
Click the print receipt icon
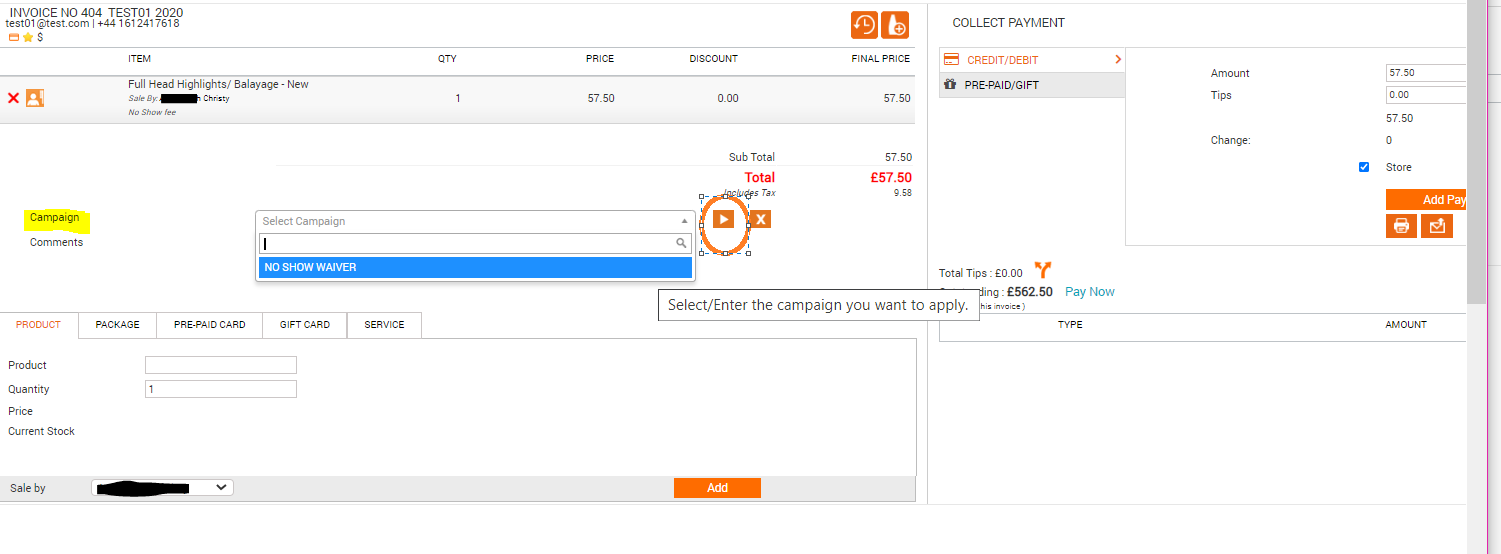(x=1401, y=226)
